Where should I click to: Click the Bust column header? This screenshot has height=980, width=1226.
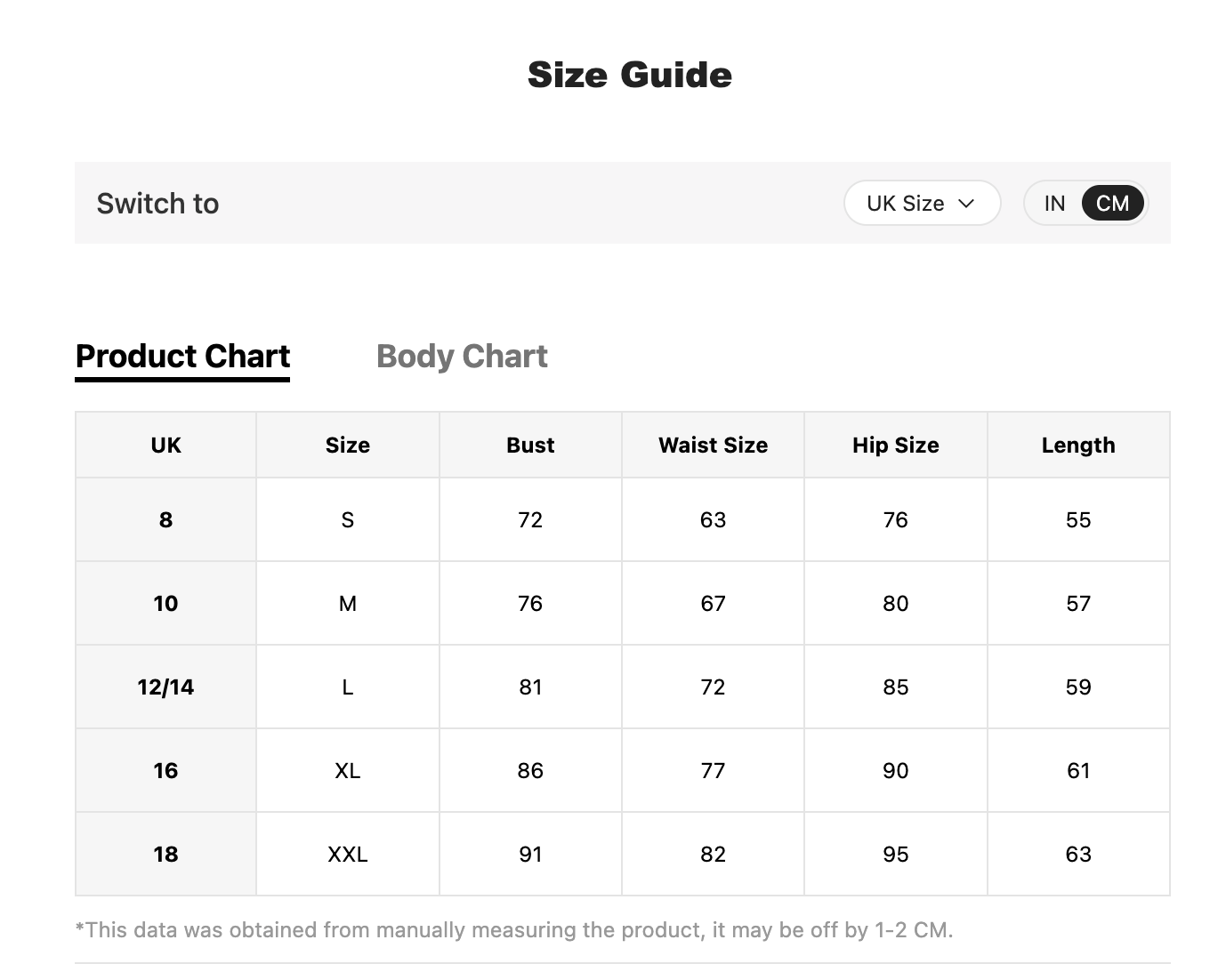pyautogui.click(x=530, y=445)
